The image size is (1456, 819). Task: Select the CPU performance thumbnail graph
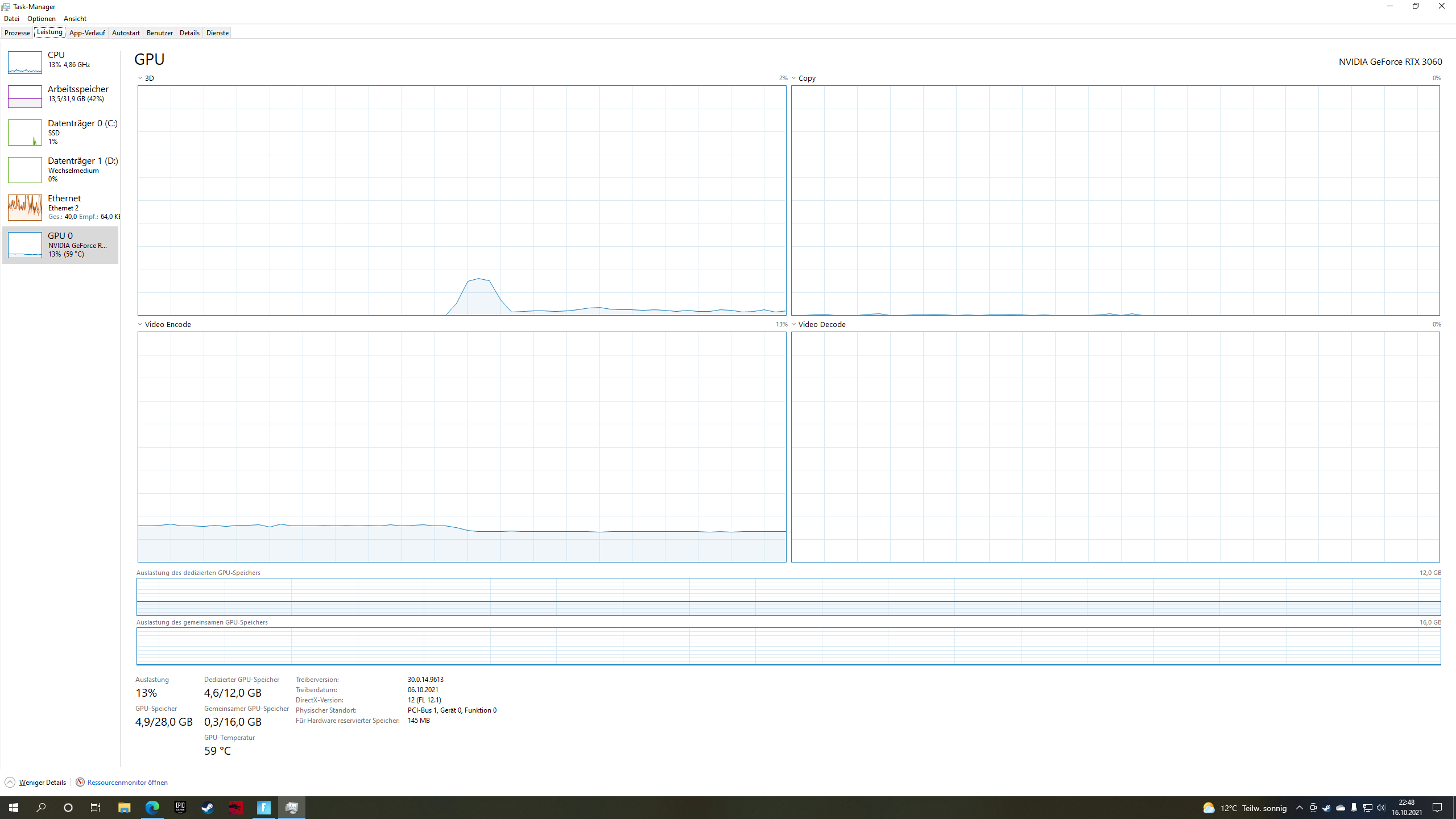pyautogui.click(x=24, y=63)
